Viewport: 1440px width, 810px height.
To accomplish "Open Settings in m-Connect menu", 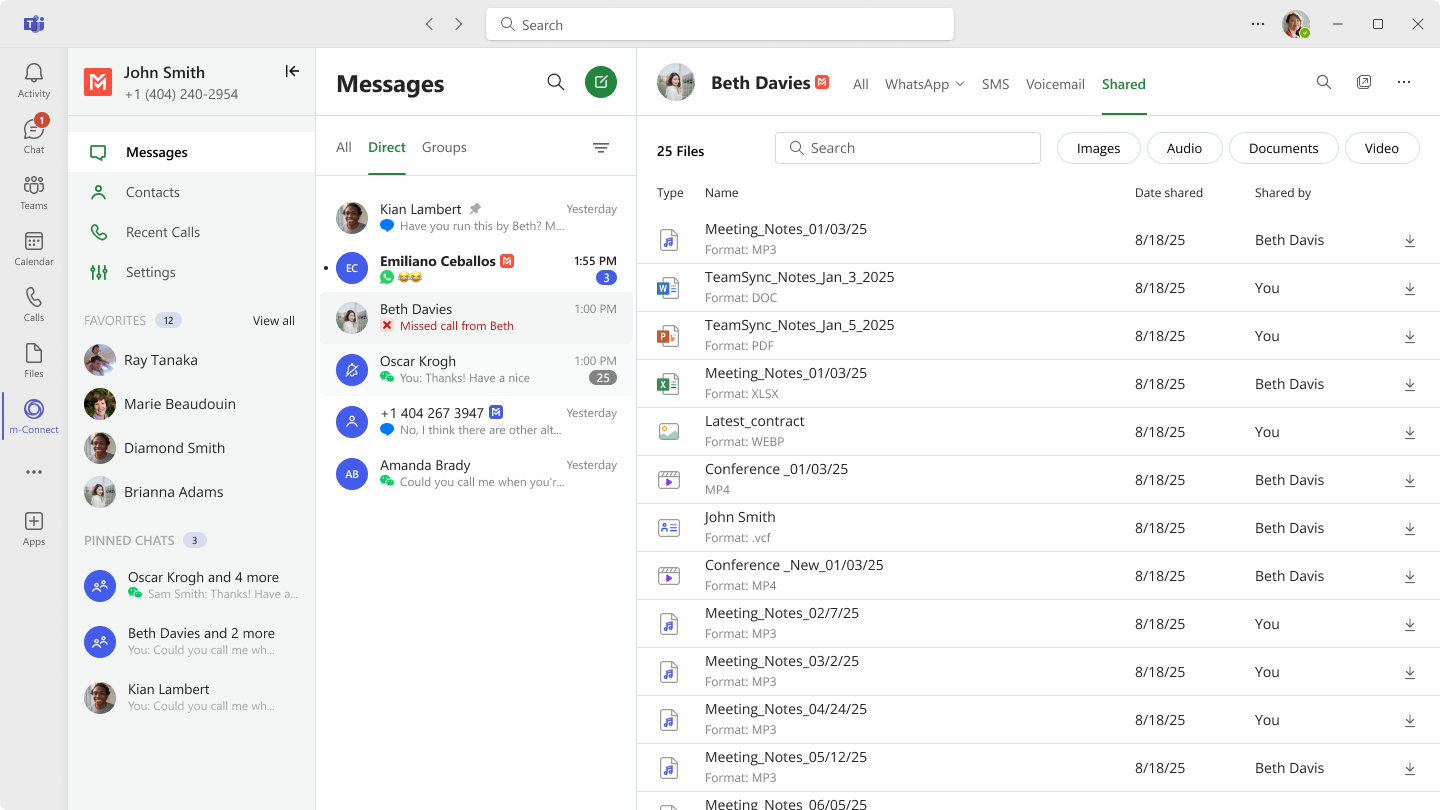I will click(192, 272).
